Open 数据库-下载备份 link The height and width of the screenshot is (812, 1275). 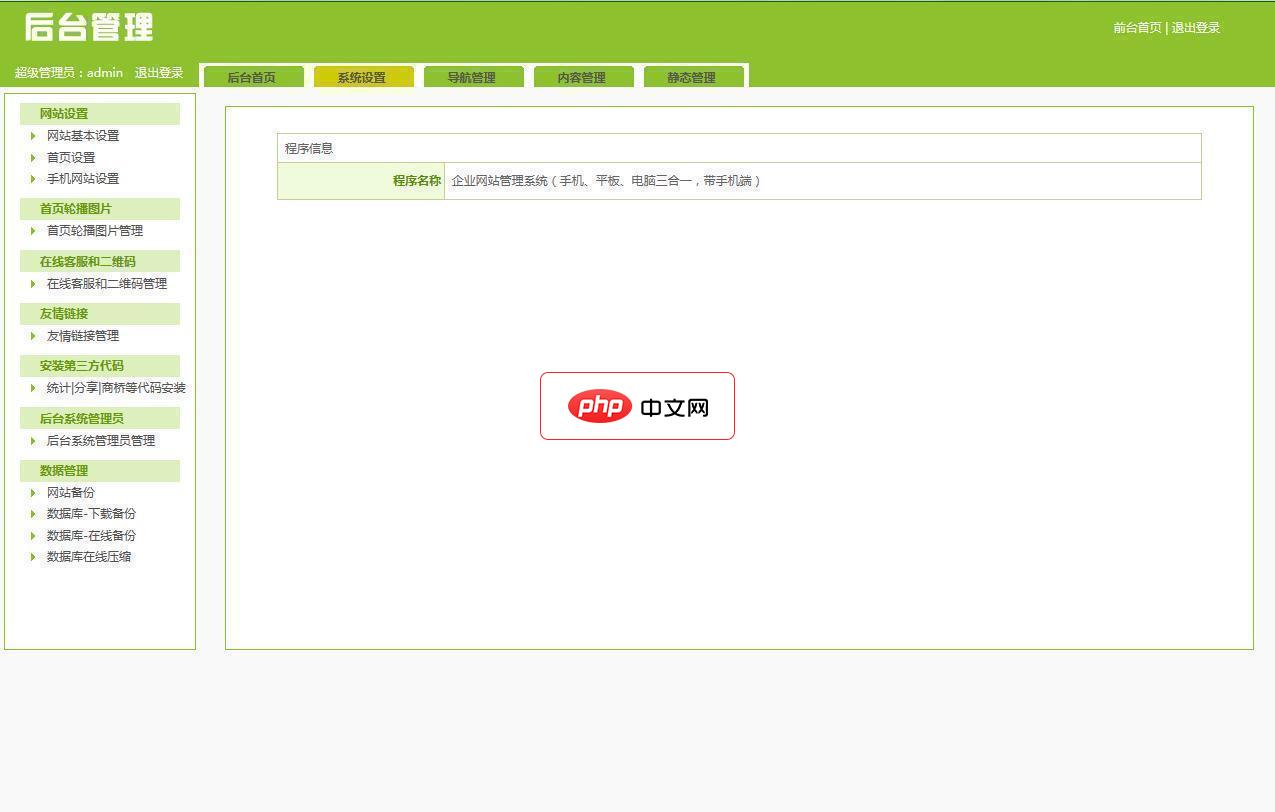[91, 514]
